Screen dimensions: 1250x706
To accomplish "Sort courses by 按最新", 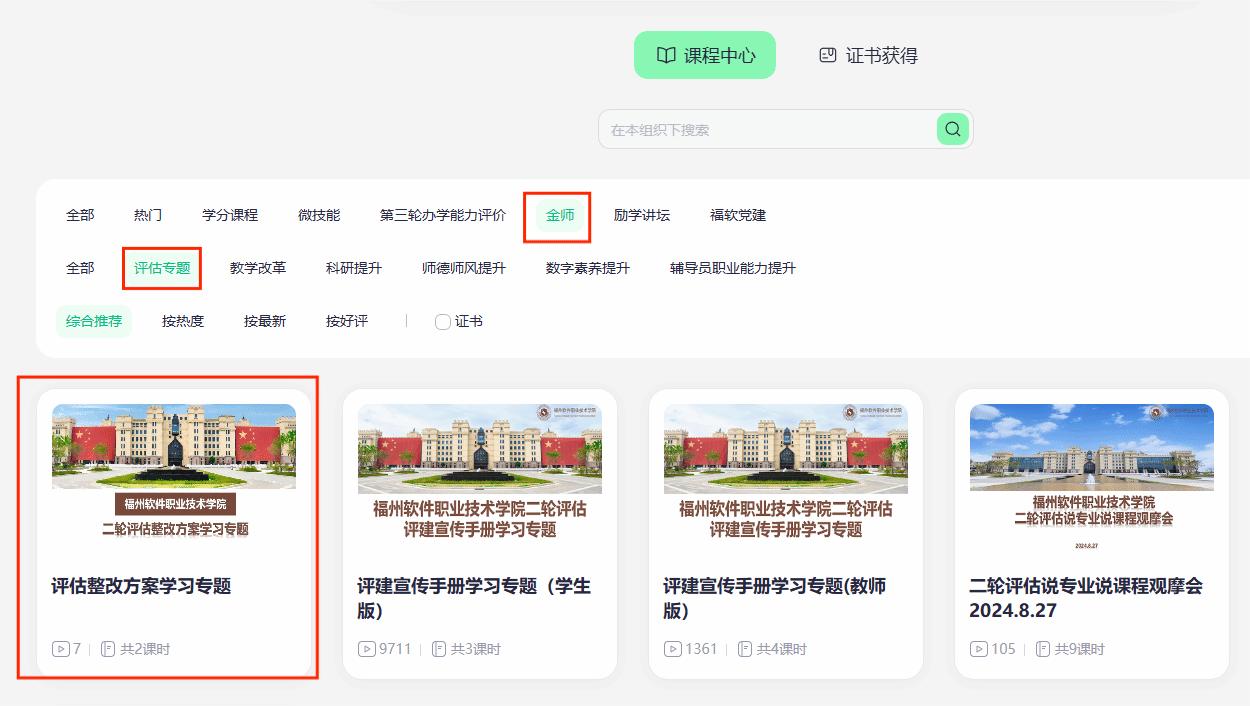I will click(x=265, y=321).
